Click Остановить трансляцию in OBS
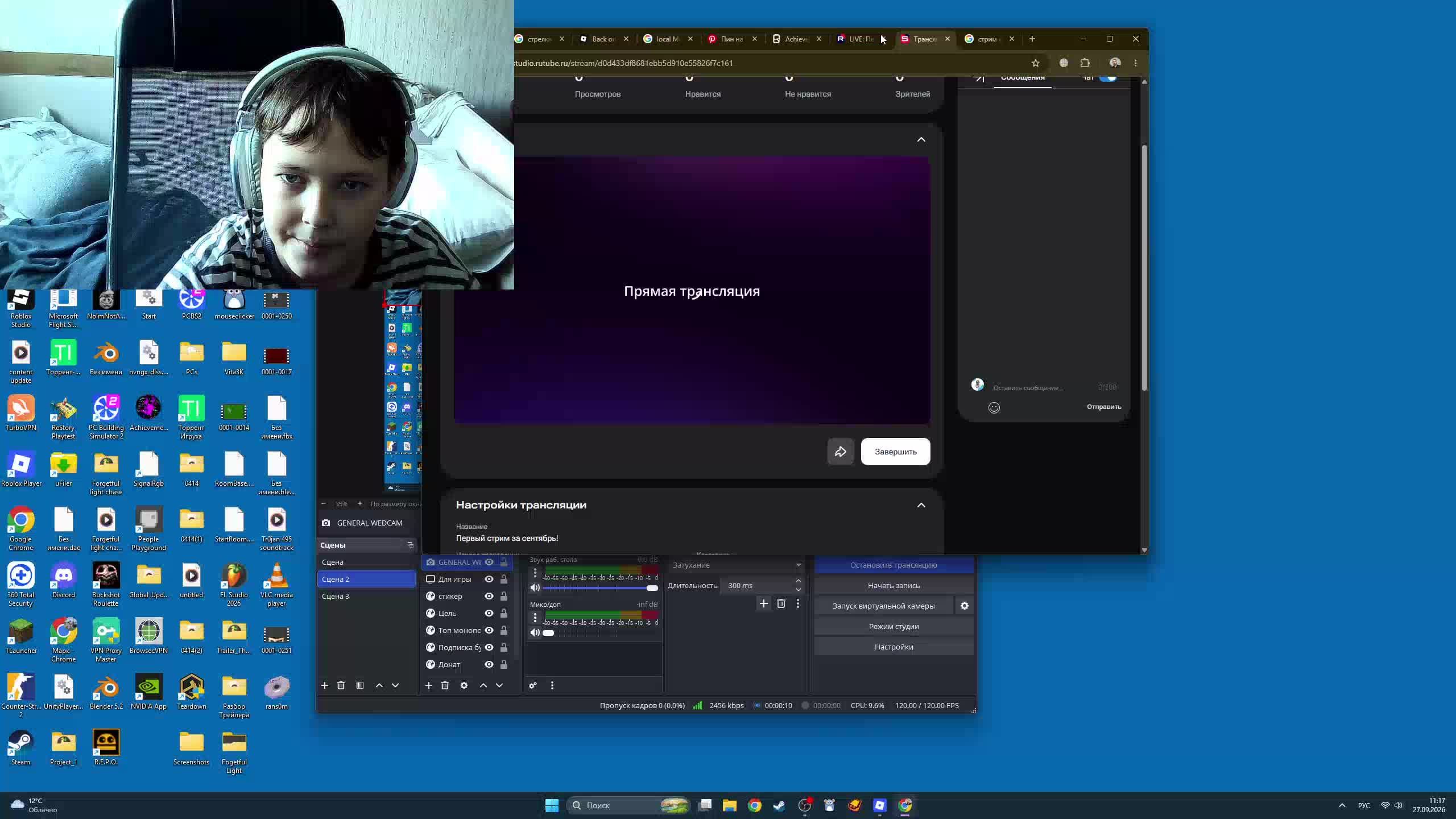This screenshot has width=1456, height=819. click(x=894, y=565)
